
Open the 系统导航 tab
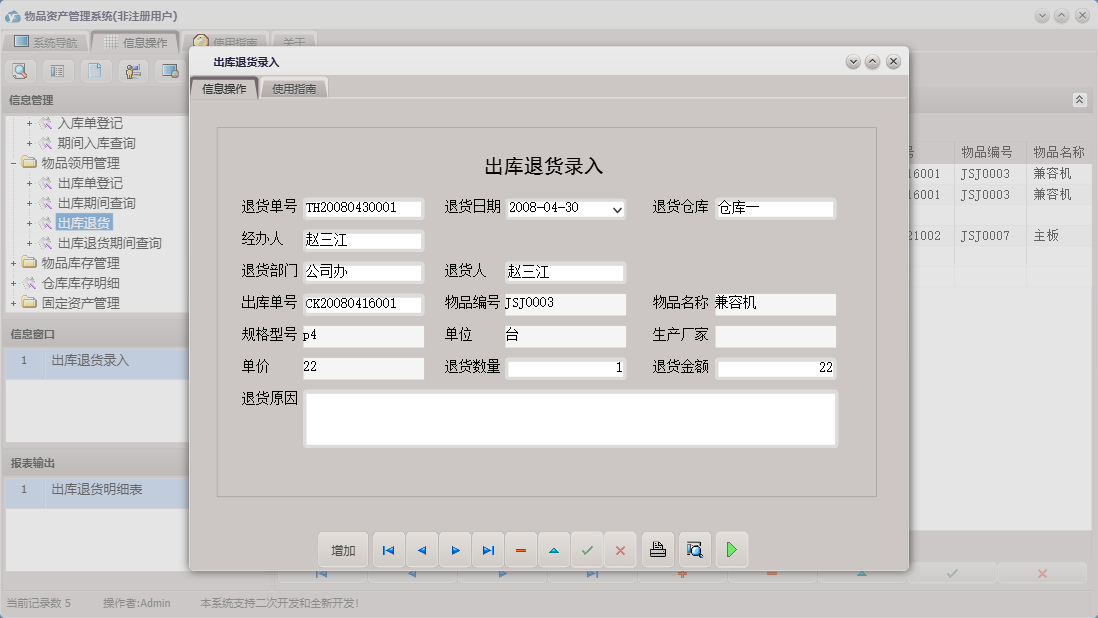[x=48, y=43]
